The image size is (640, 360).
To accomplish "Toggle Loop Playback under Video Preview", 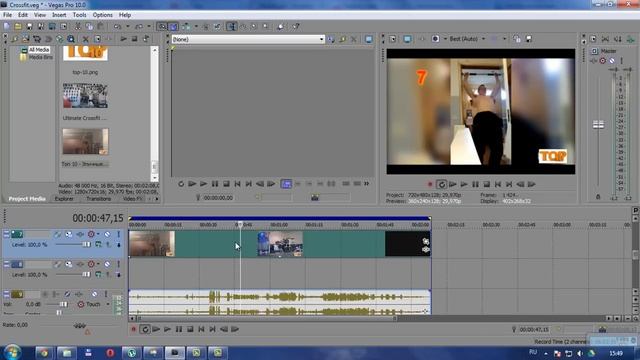I will click(x=441, y=184).
